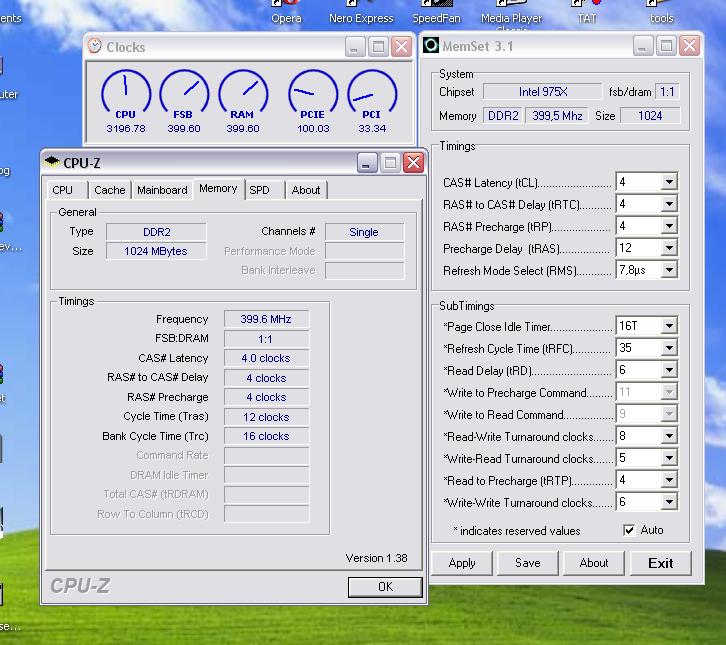Open the Write-Write Turnaround clocks dropdown
Image resolution: width=726 pixels, height=645 pixels.
coord(670,502)
